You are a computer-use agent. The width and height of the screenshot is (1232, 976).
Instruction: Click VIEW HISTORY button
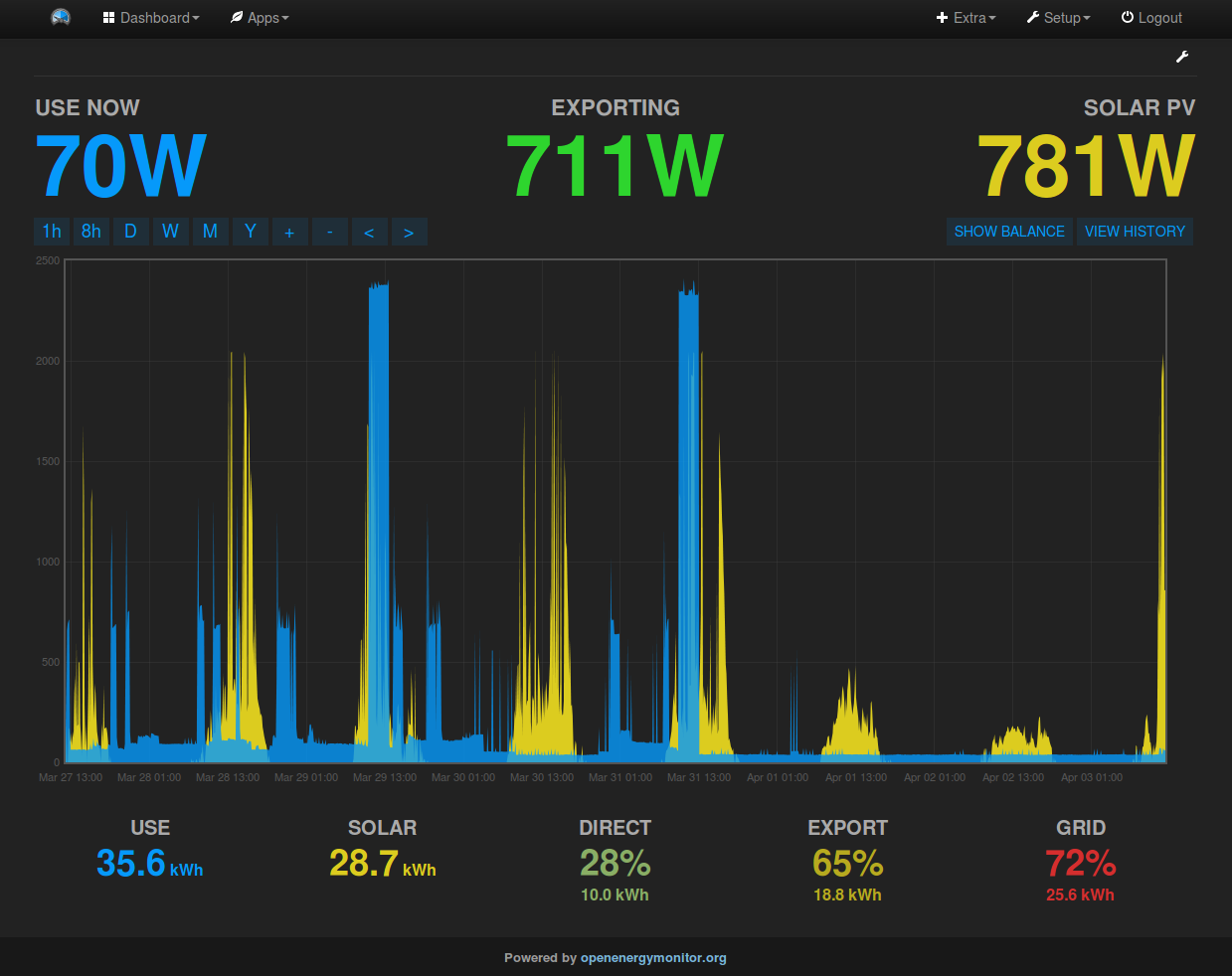(1135, 232)
